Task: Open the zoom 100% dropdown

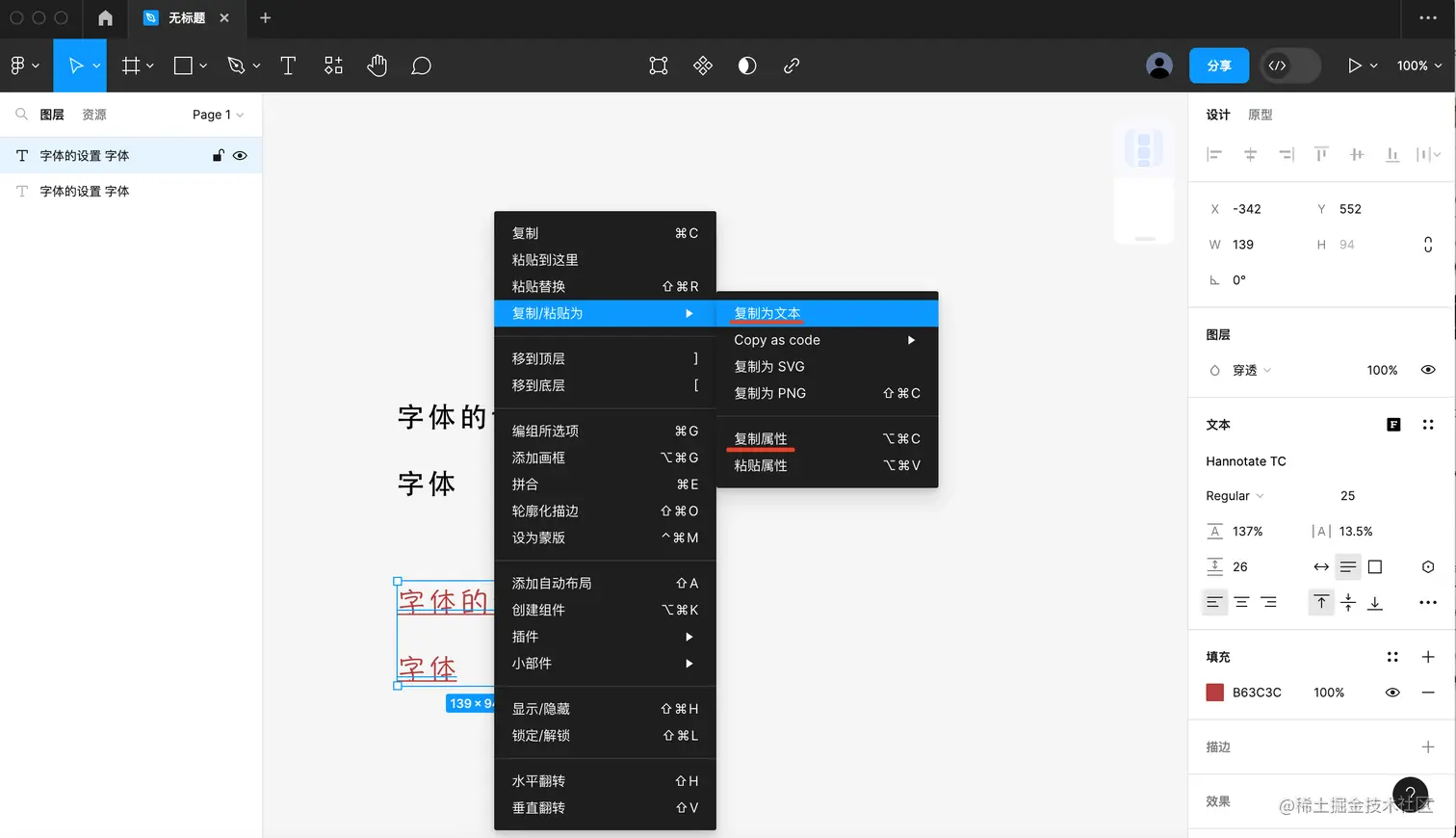Action: [1419, 65]
